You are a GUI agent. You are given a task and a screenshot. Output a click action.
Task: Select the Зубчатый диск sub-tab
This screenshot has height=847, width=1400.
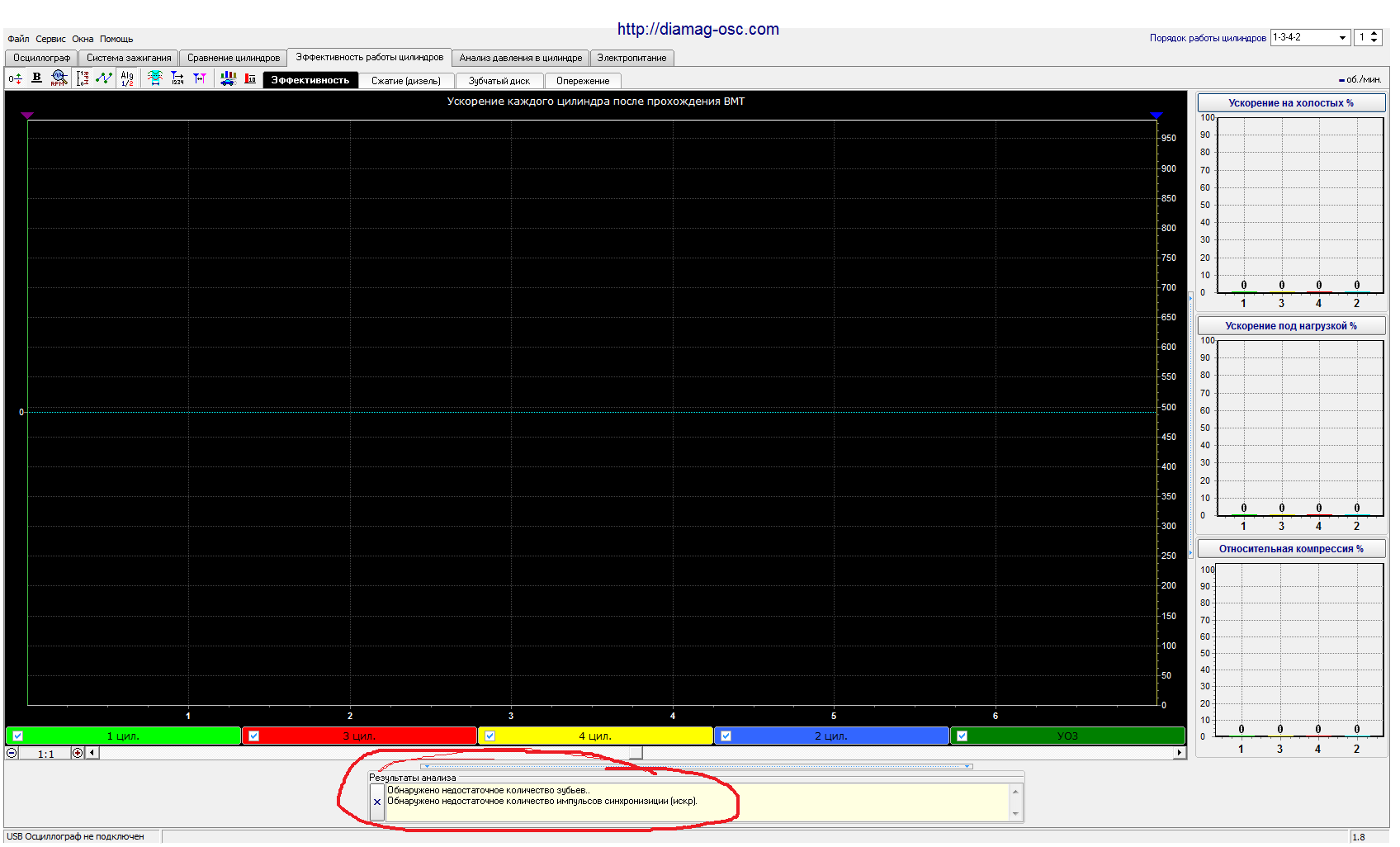click(499, 81)
